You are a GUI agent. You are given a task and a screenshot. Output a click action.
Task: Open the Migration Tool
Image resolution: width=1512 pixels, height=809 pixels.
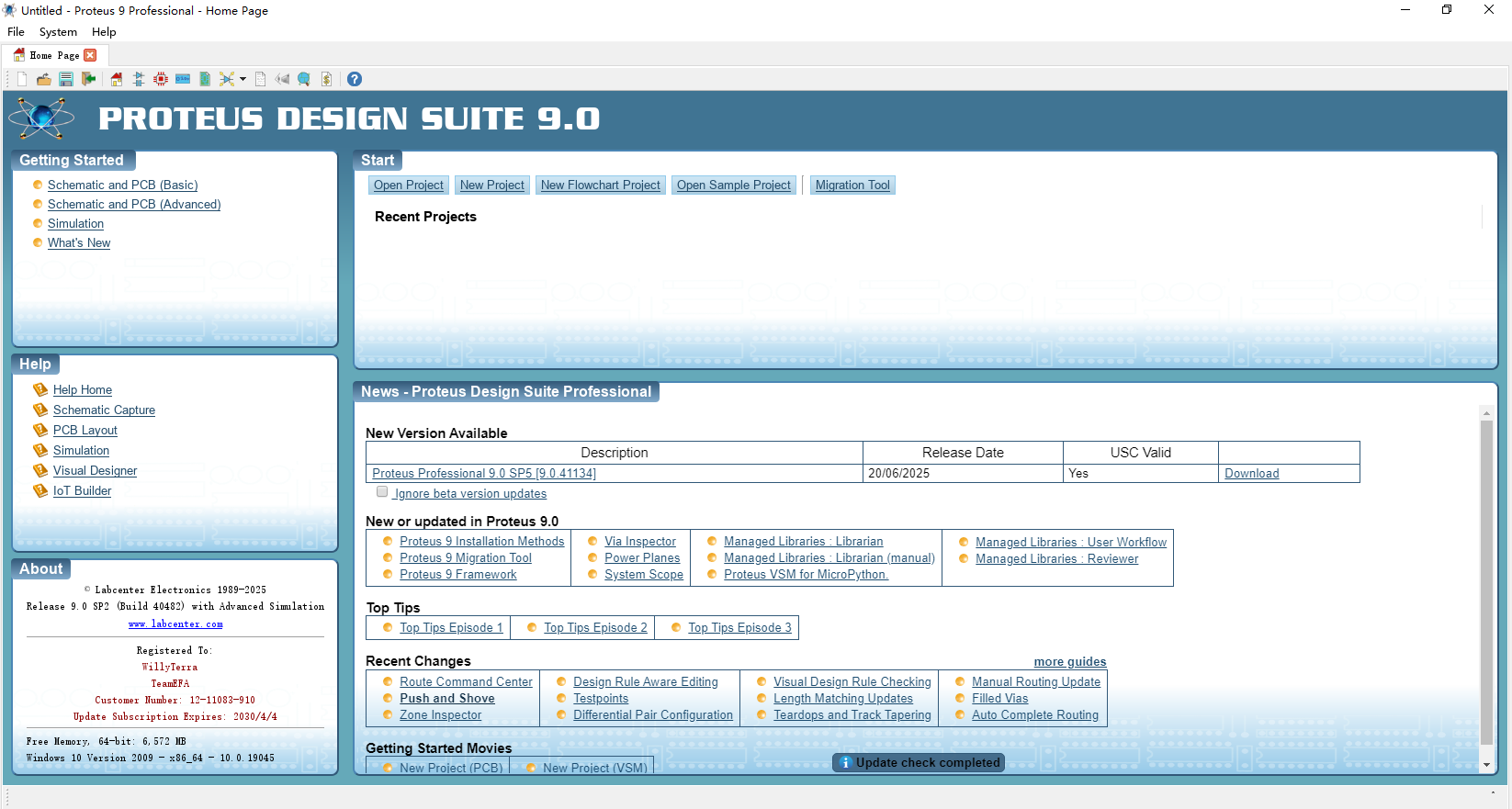(852, 185)
